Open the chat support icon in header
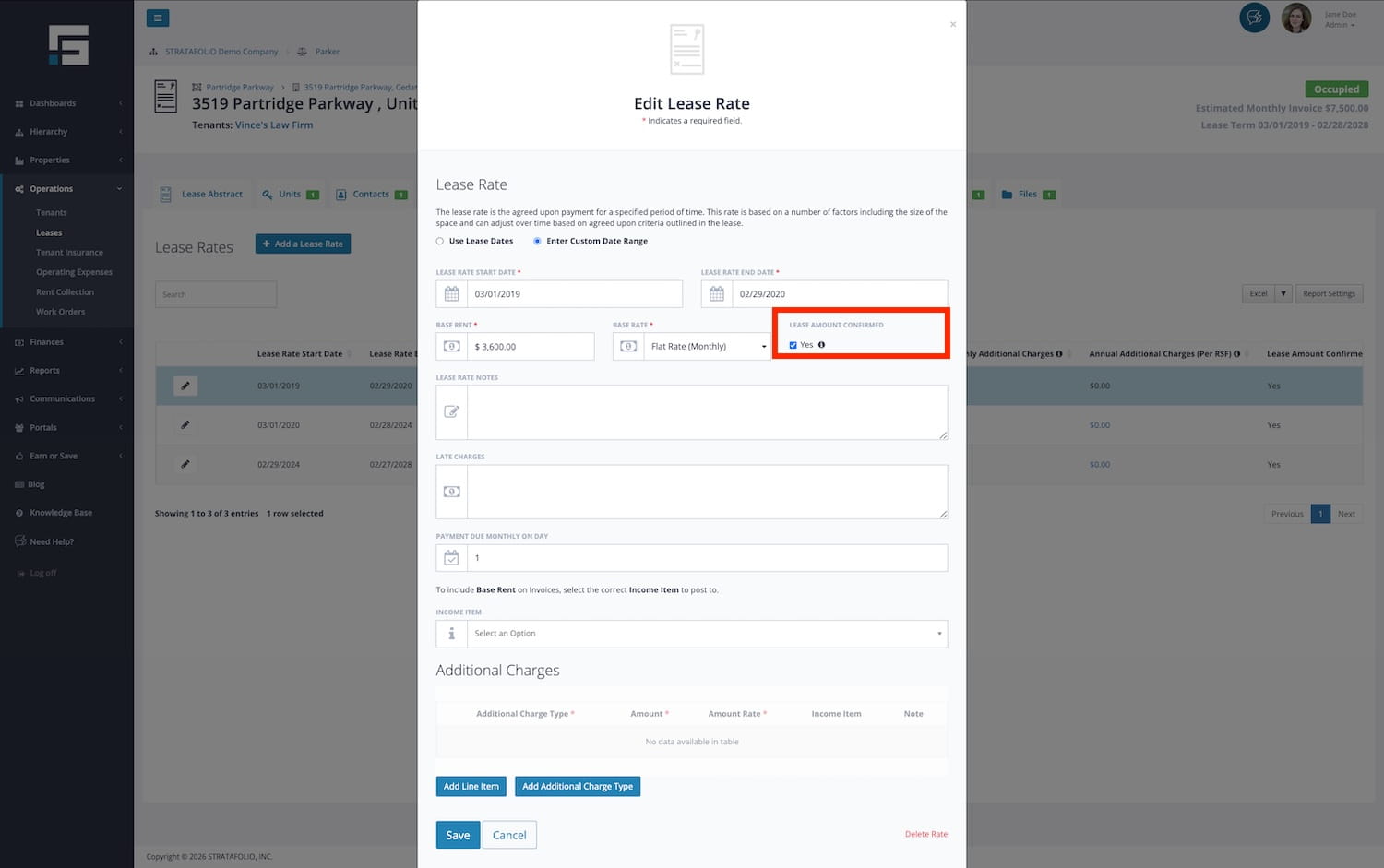 tap(1254, 18)
